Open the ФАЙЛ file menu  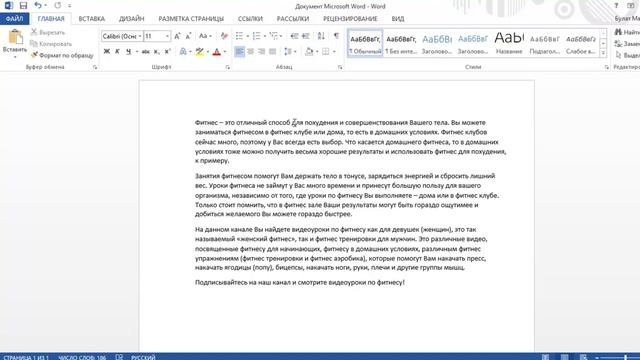coord(14,19)
